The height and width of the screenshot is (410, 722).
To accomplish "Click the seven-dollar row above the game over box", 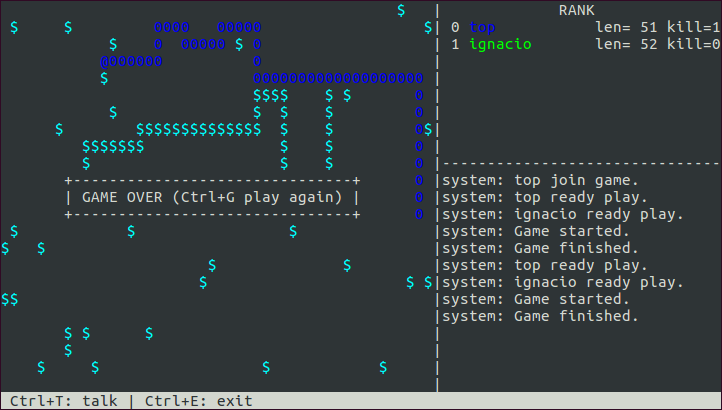I will 113,146.
